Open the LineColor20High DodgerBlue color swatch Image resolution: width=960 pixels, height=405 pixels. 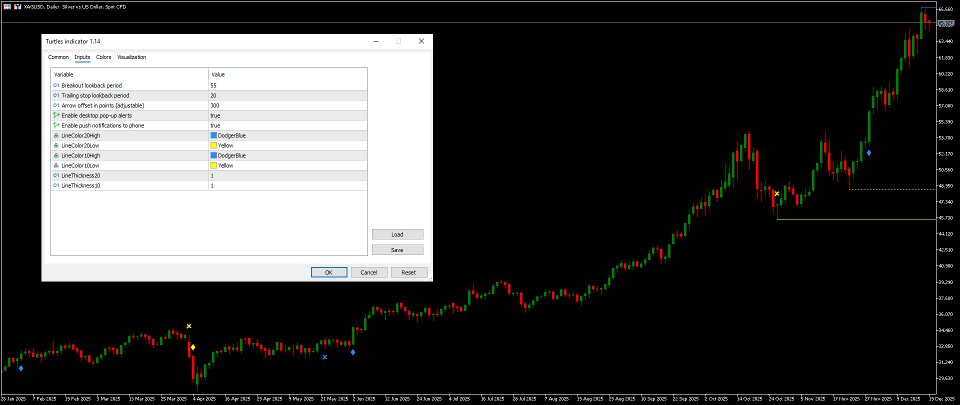coord(214,135)
